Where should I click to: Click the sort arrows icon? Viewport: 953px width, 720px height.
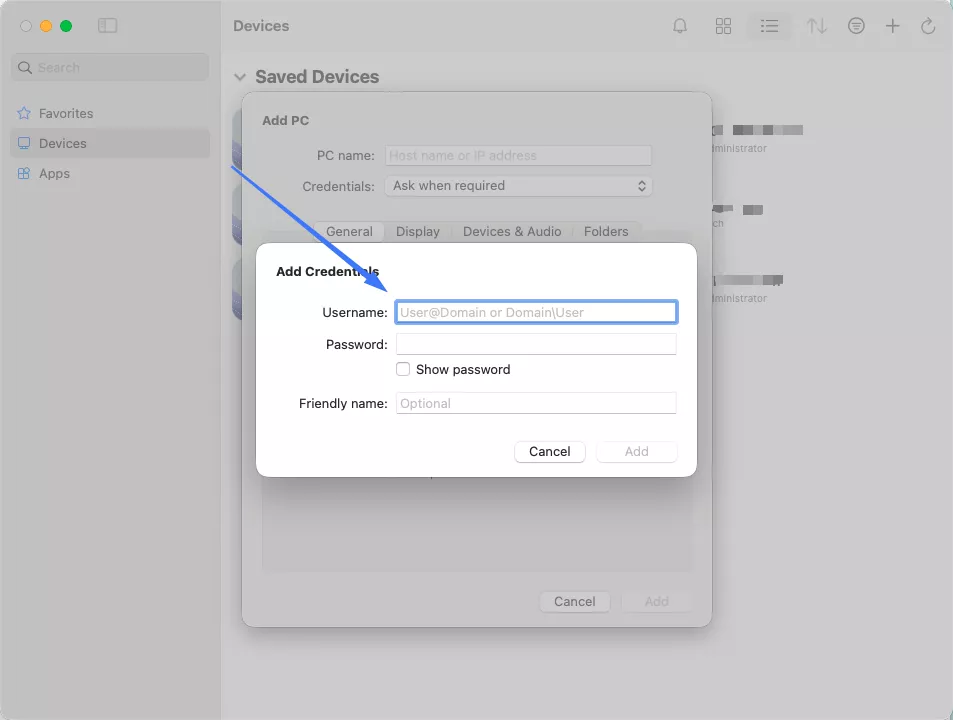click(x=817, y=26)
